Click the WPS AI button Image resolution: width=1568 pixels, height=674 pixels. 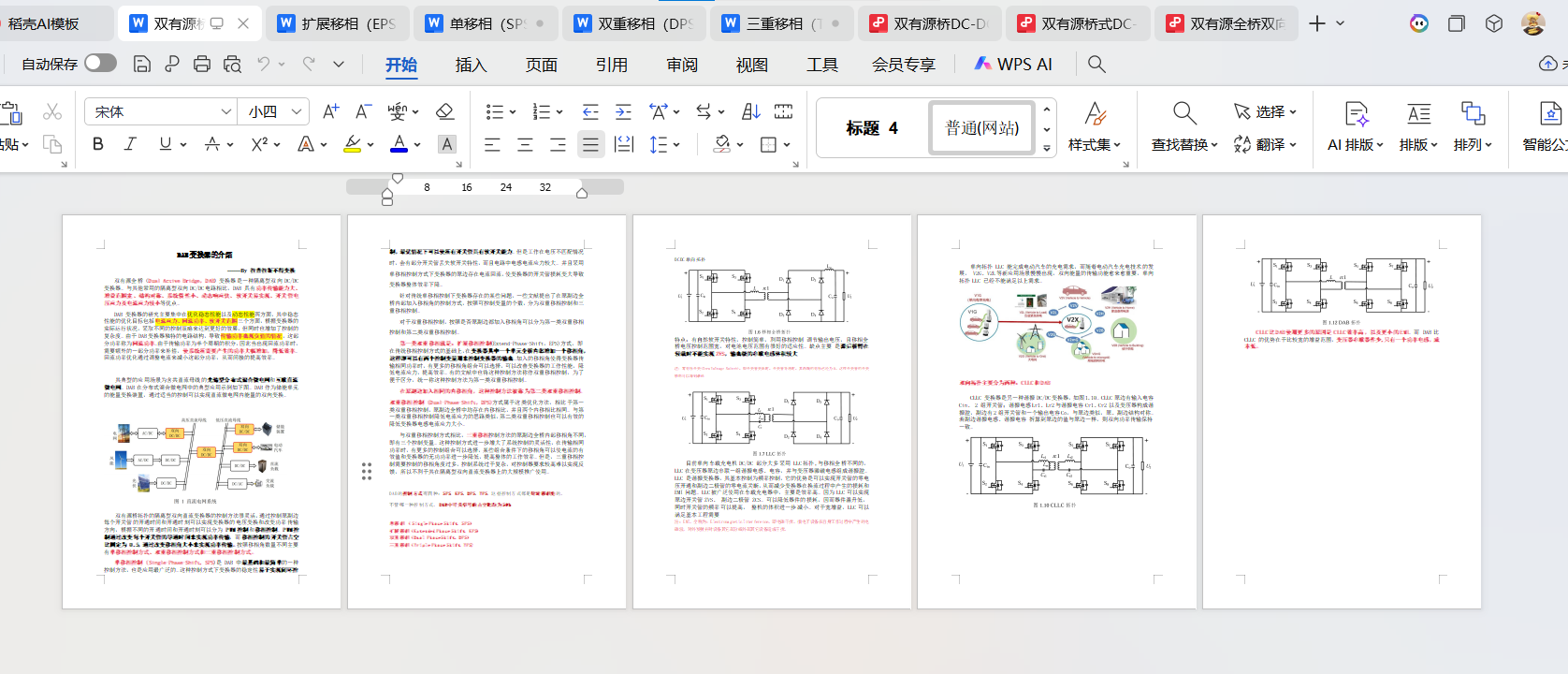[1013, 65]
